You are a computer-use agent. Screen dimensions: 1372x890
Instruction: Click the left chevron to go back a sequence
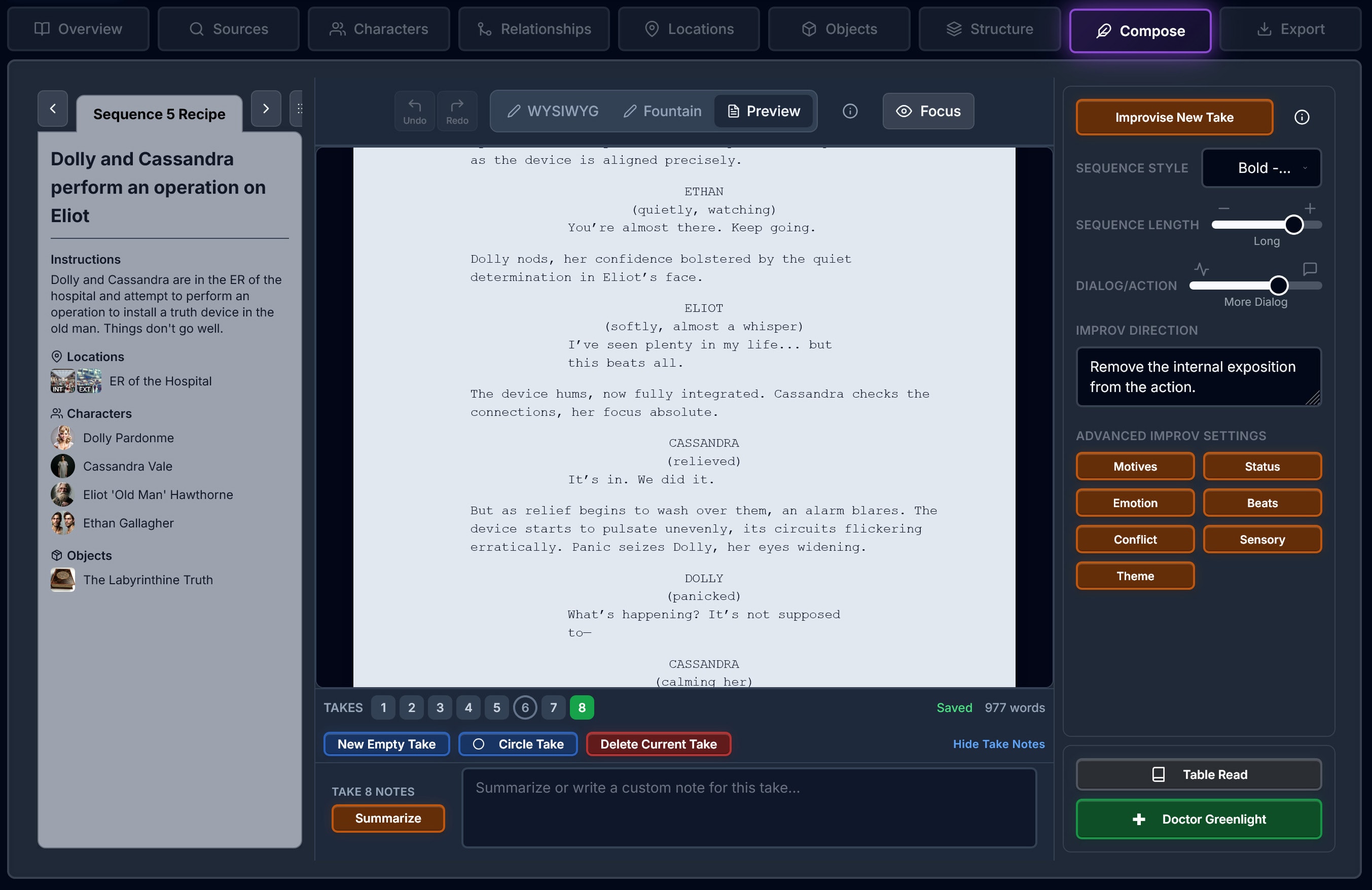coord(52,109)
